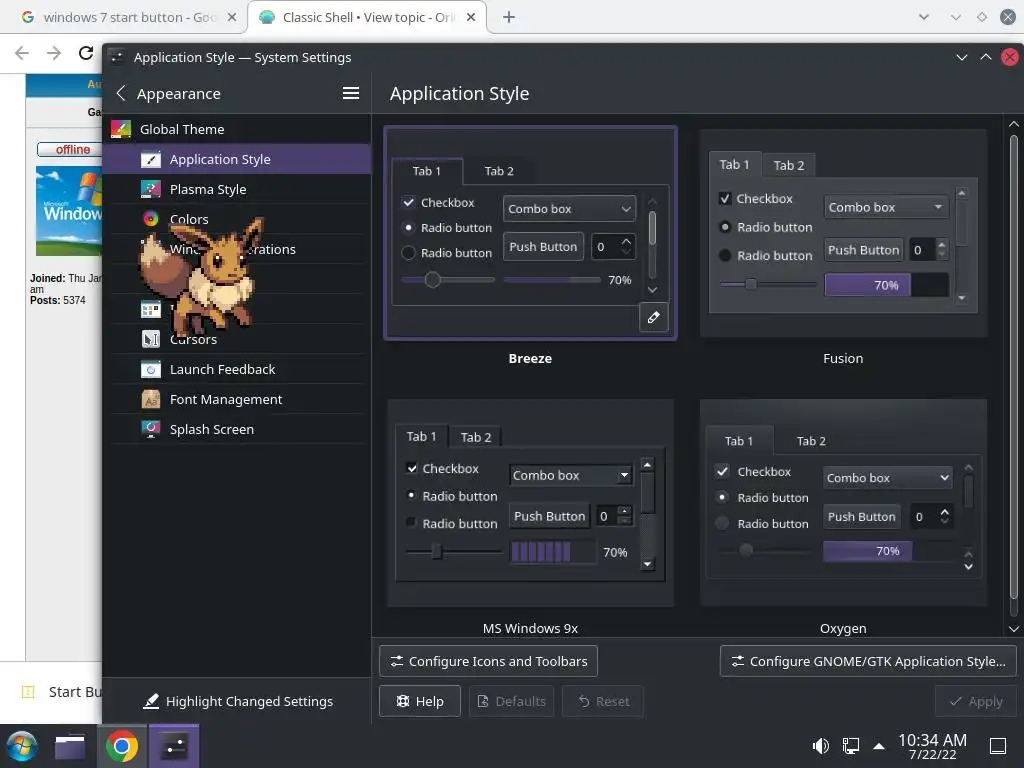
Task: Select first Radio button in MS Windows 9x preview
Action: point(411,495)
